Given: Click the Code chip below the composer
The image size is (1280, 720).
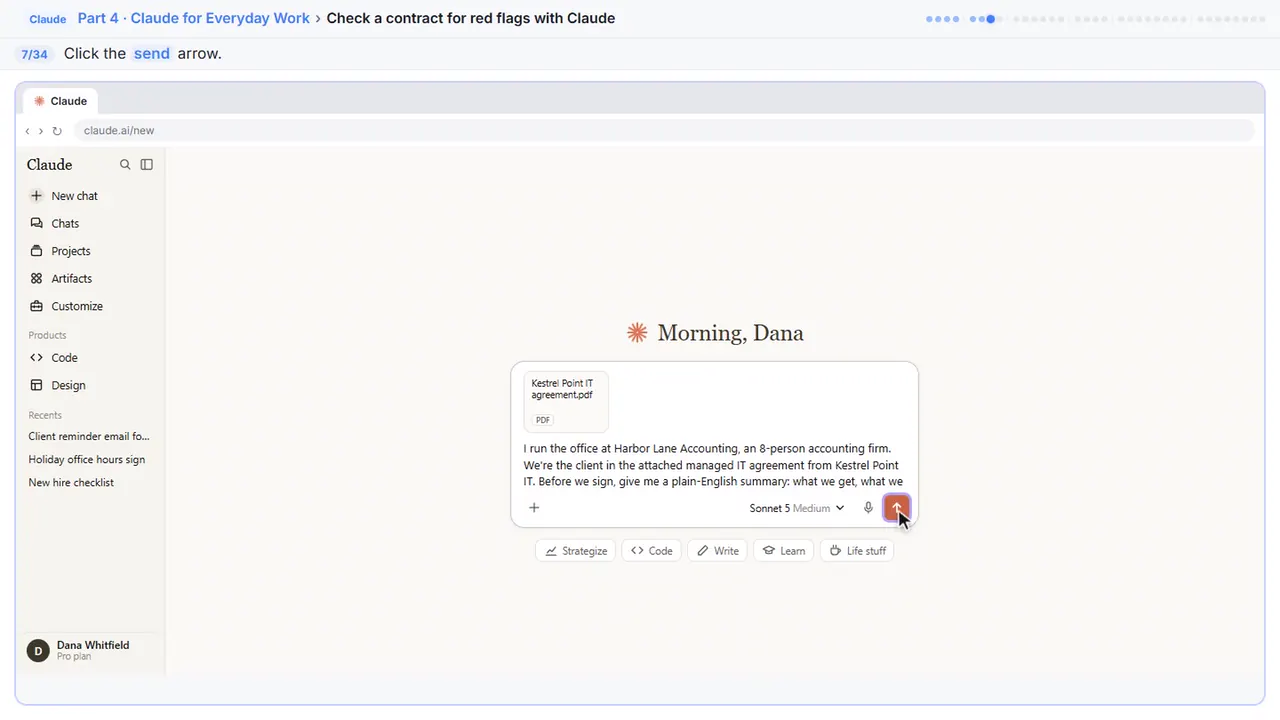Looking at the screenshot, I should point(651,551).
